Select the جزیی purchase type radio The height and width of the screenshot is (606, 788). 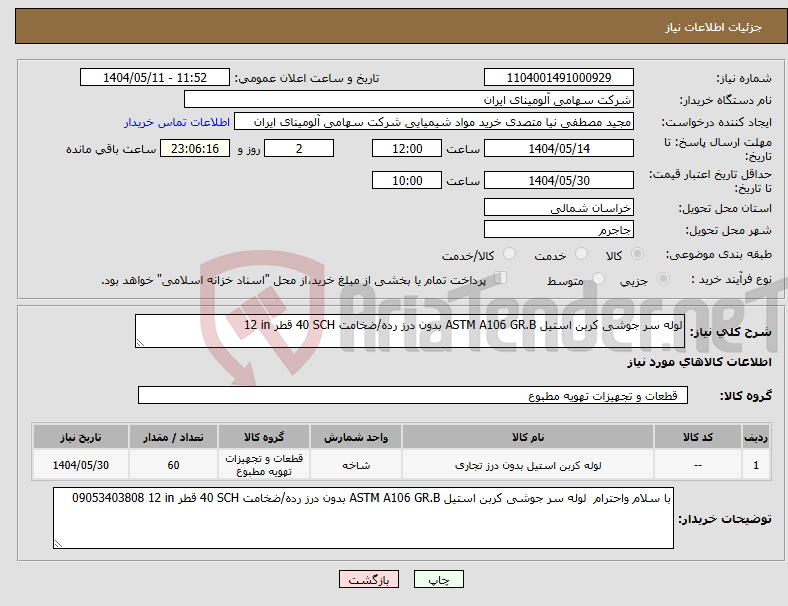663,279
